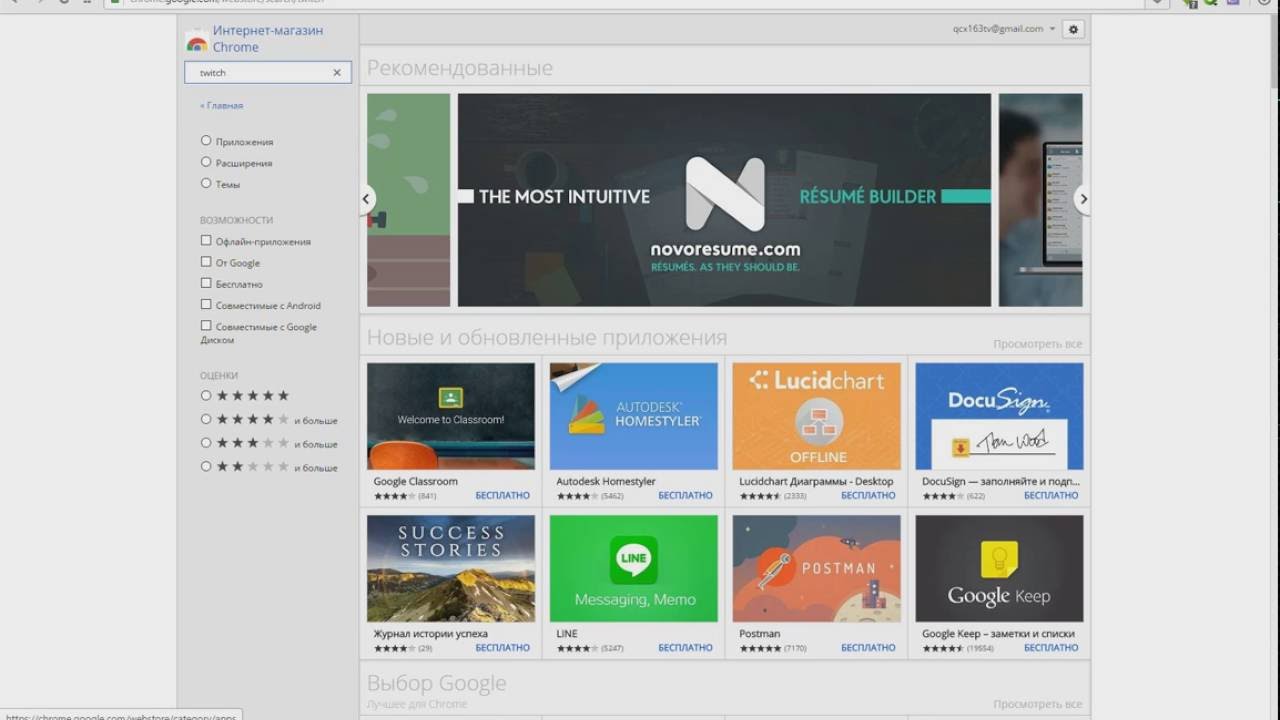Select the four stars и больше filter
Viewport: 1280px width, 720px height.
click(206, 420)
